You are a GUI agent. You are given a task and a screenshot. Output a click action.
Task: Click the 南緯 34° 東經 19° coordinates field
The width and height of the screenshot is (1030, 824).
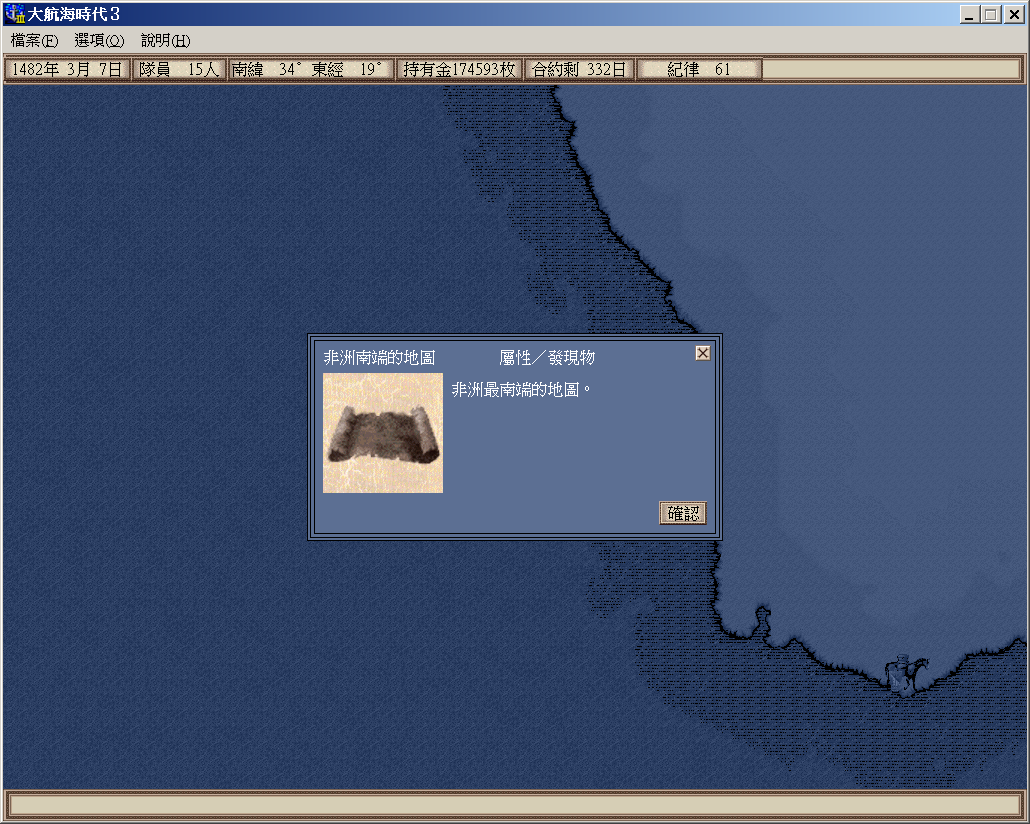[x=310, y=70]
